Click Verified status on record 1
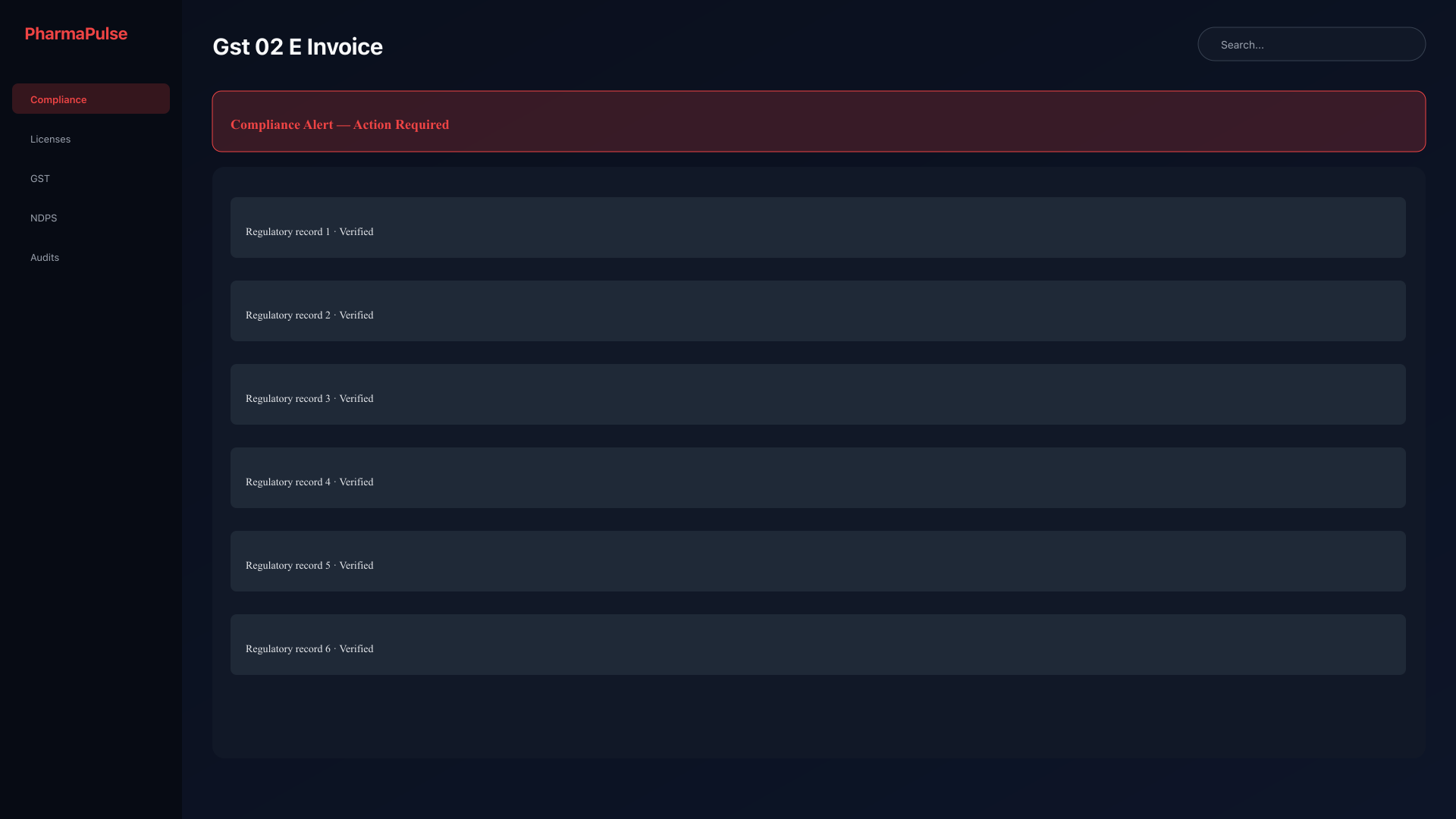 tap(356, 231)
